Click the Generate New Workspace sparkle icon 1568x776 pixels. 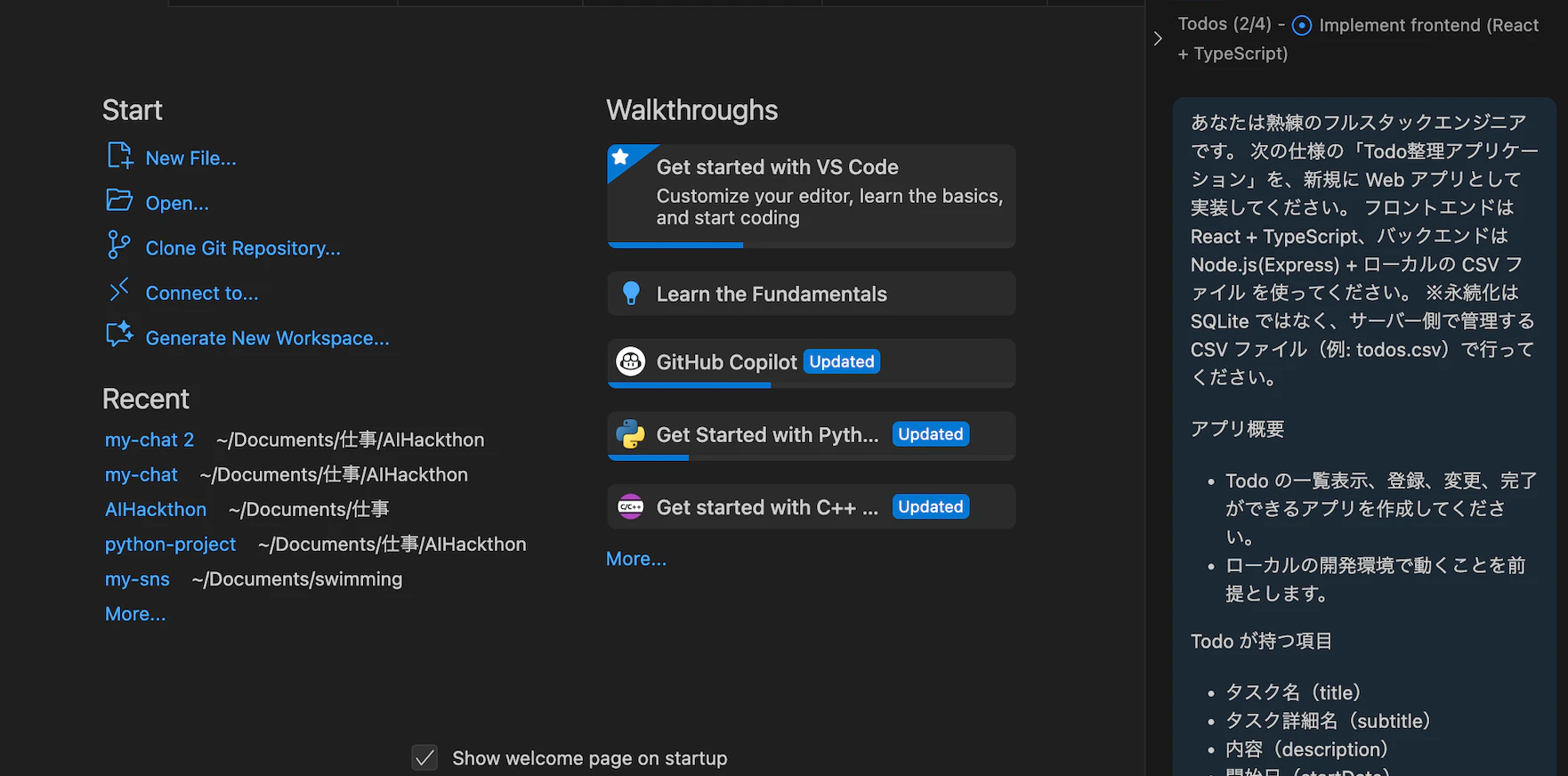(119, 335)
